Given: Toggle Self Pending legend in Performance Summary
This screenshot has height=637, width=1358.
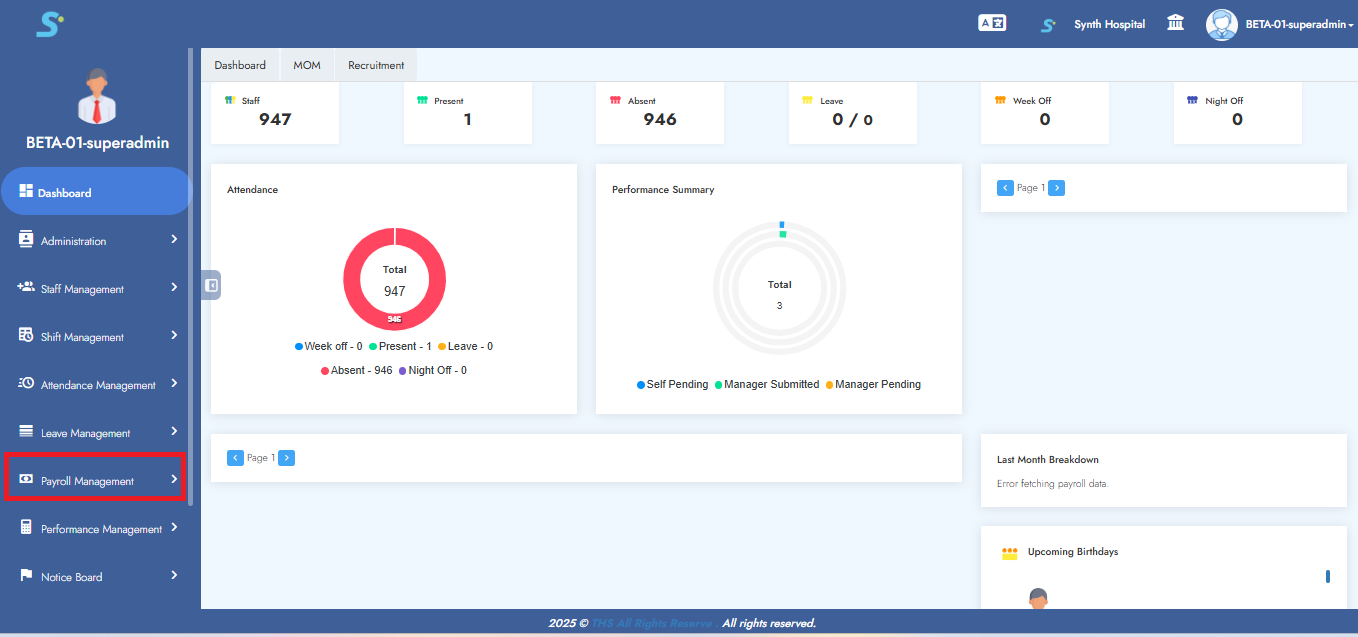Looking at the screenshot, I should 672,384.
